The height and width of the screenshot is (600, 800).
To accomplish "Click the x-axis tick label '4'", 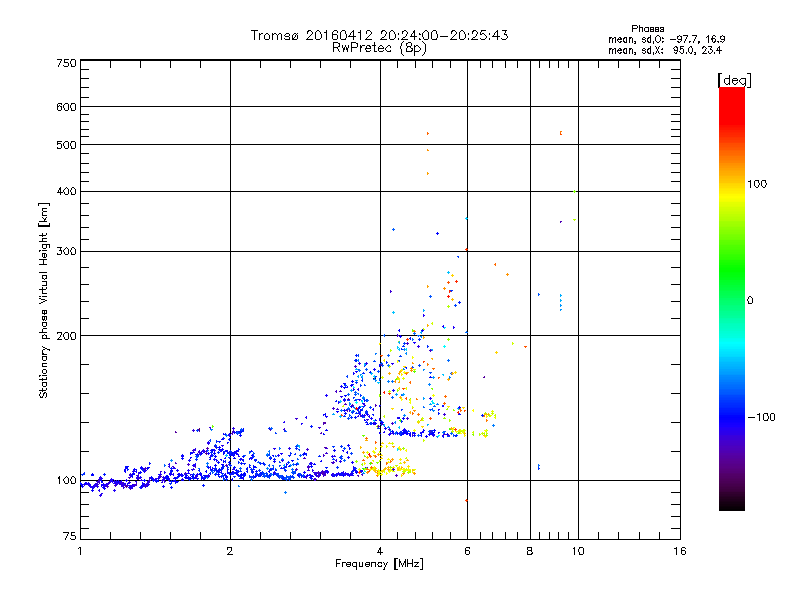I will (380, 551).
